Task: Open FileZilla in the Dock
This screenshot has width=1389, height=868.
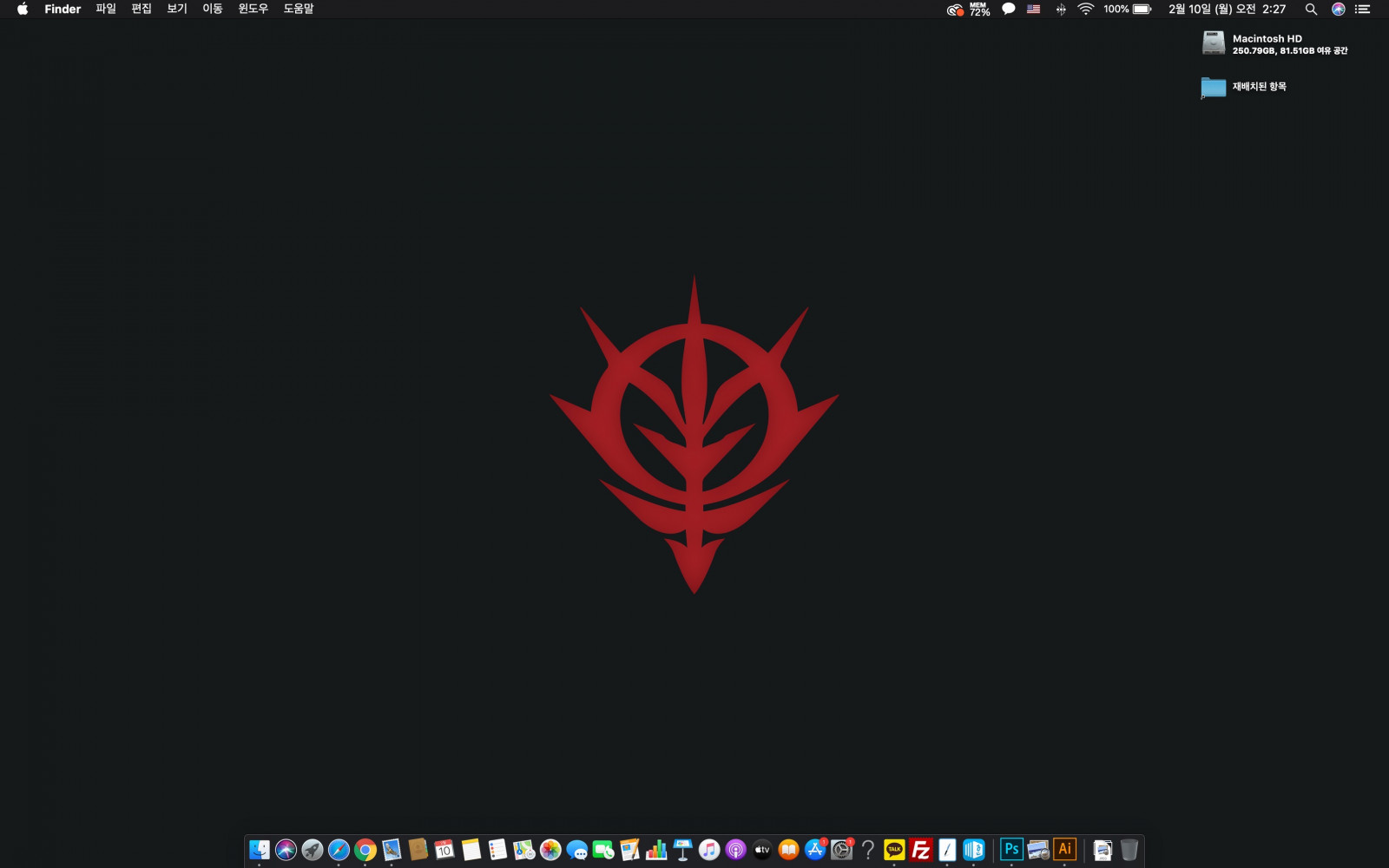Action: [921, 850]
